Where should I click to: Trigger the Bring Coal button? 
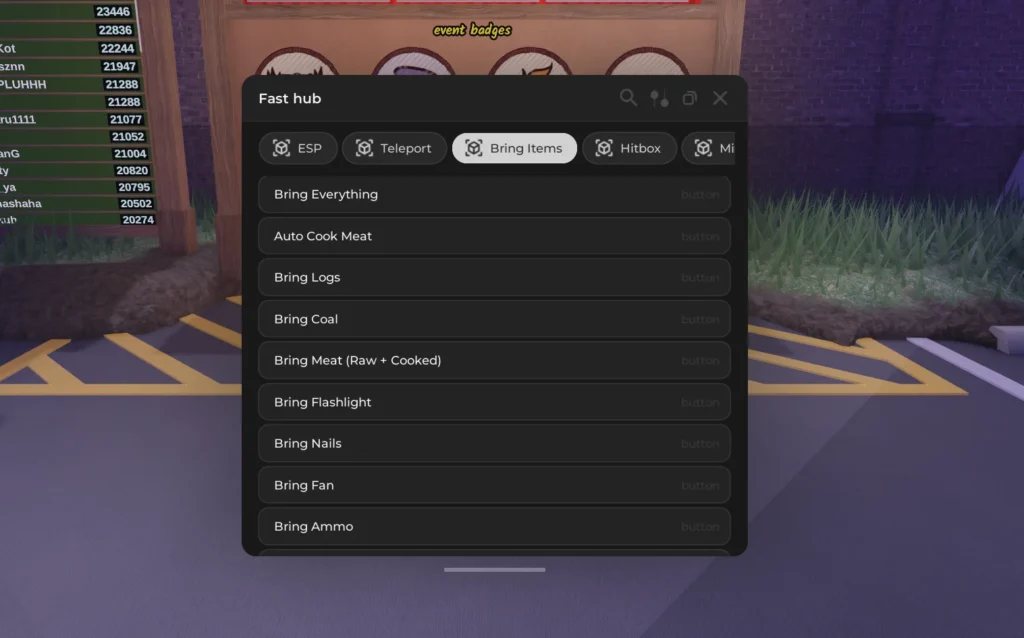(x=494, y=319)
